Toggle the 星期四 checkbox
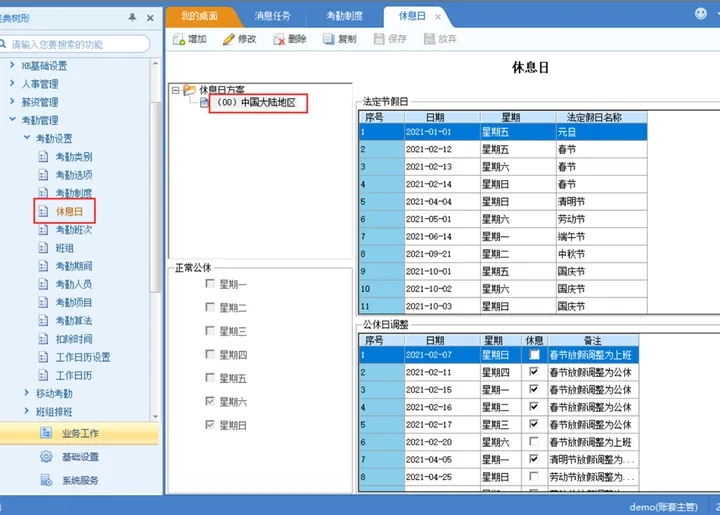Screen dimensions: 720x515 tap(210, 354)
